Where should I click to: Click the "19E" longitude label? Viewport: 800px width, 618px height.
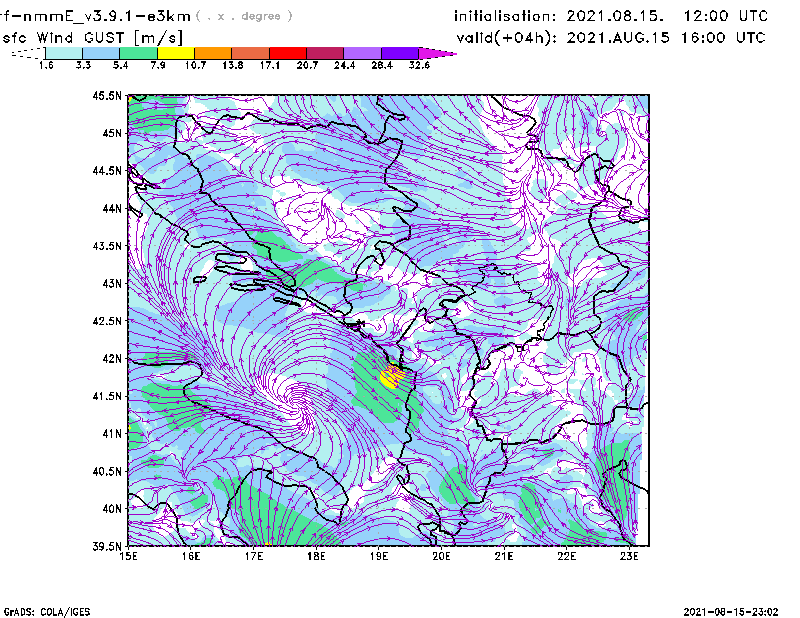379,556
